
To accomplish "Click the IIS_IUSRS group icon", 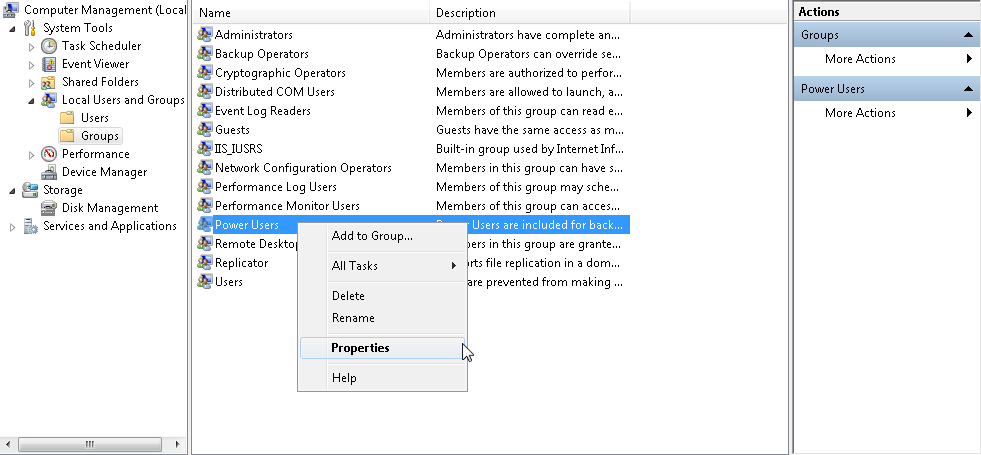I will 205,148.
